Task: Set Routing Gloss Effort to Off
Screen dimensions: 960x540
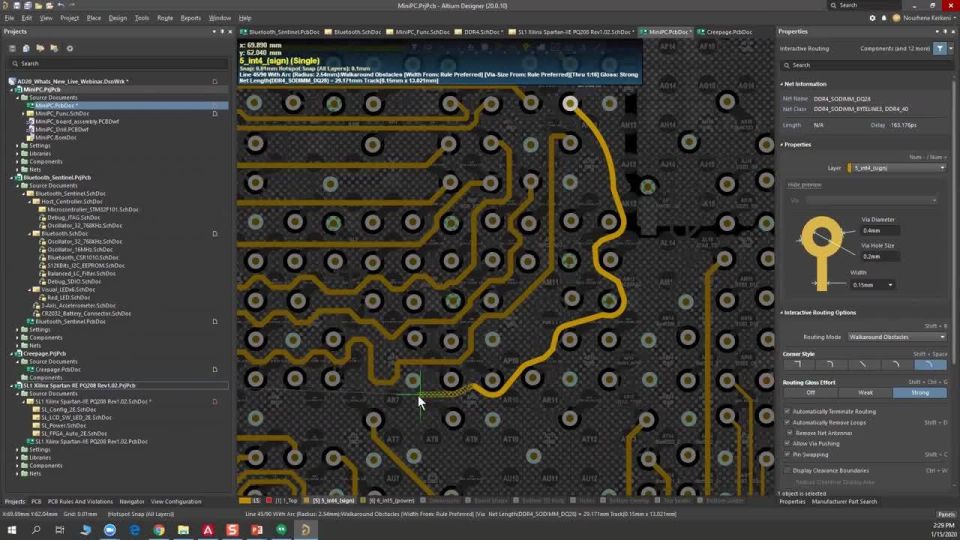Action: (811, 392)
